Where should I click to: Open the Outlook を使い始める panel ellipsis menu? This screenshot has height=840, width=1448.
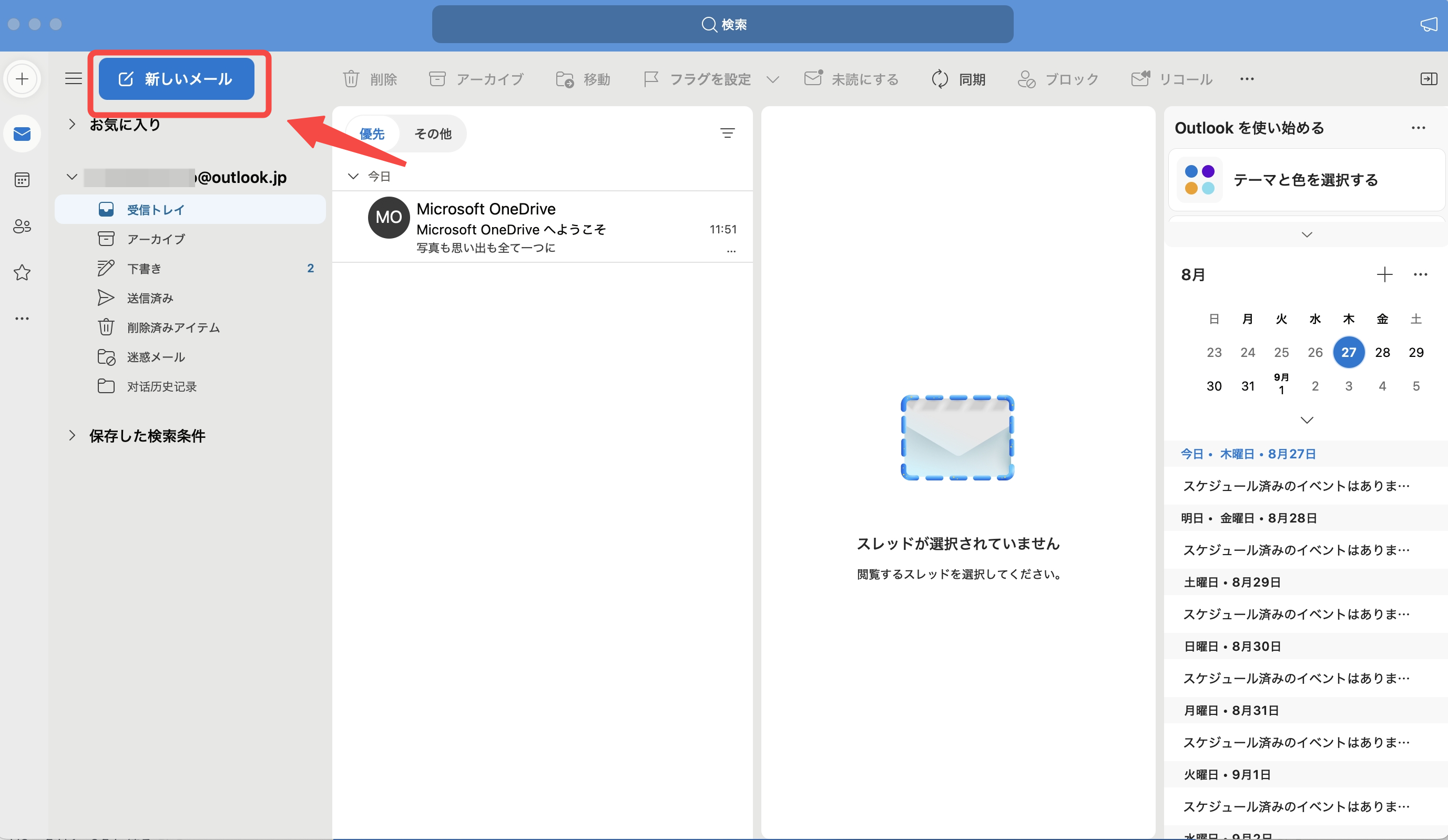point(1419,128)
